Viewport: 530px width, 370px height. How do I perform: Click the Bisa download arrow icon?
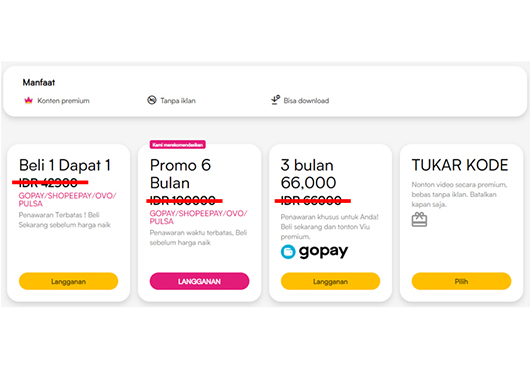click(275, 100)
